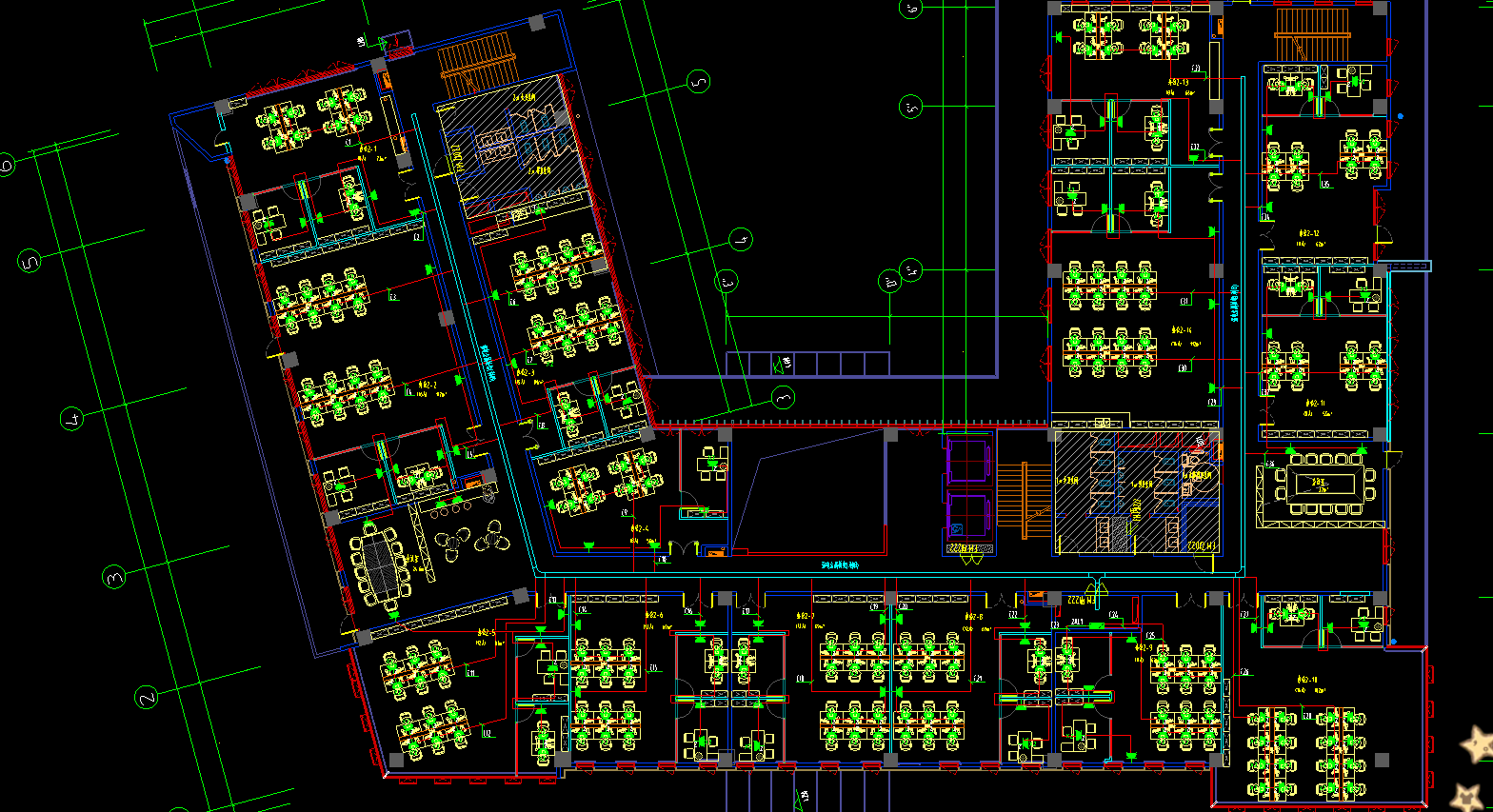Viewport: 1493px width, 812px height.
Task: Select the orange staircase in the angled left wing
Action: coord(477,65)
